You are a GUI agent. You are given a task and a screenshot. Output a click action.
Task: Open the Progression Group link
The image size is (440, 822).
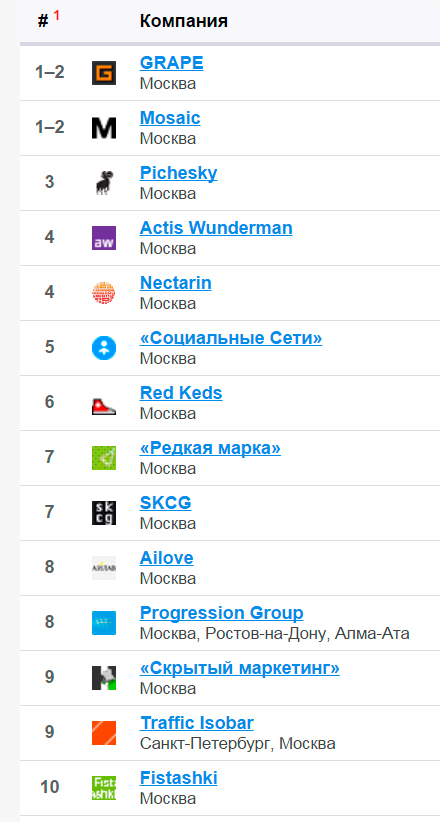221,613
